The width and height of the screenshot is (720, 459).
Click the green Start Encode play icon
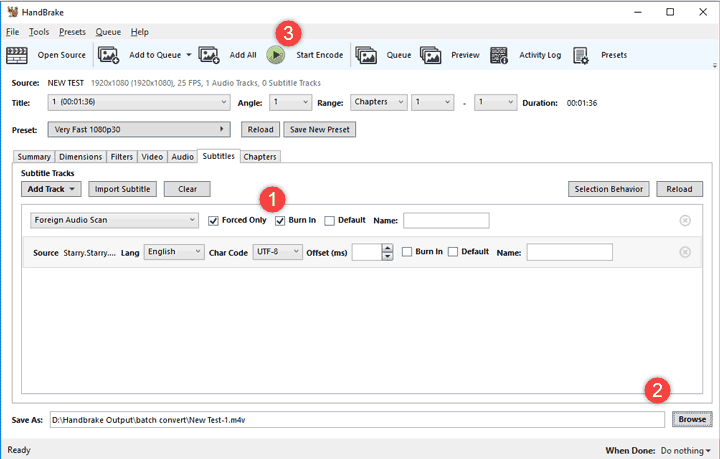pos(276,55)
